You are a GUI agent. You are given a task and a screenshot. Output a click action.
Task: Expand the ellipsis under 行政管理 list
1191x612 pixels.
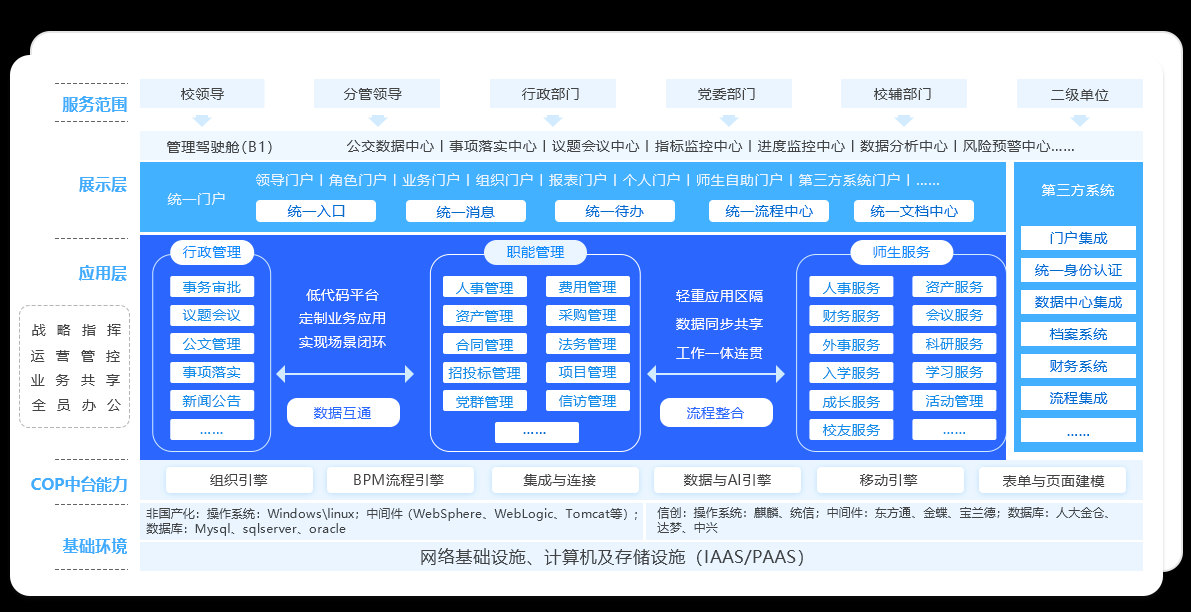pos(213,428)
